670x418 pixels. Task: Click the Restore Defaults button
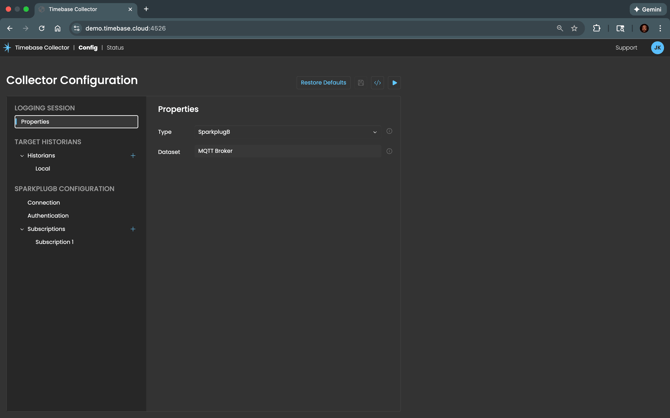click(x=323, y=83)
